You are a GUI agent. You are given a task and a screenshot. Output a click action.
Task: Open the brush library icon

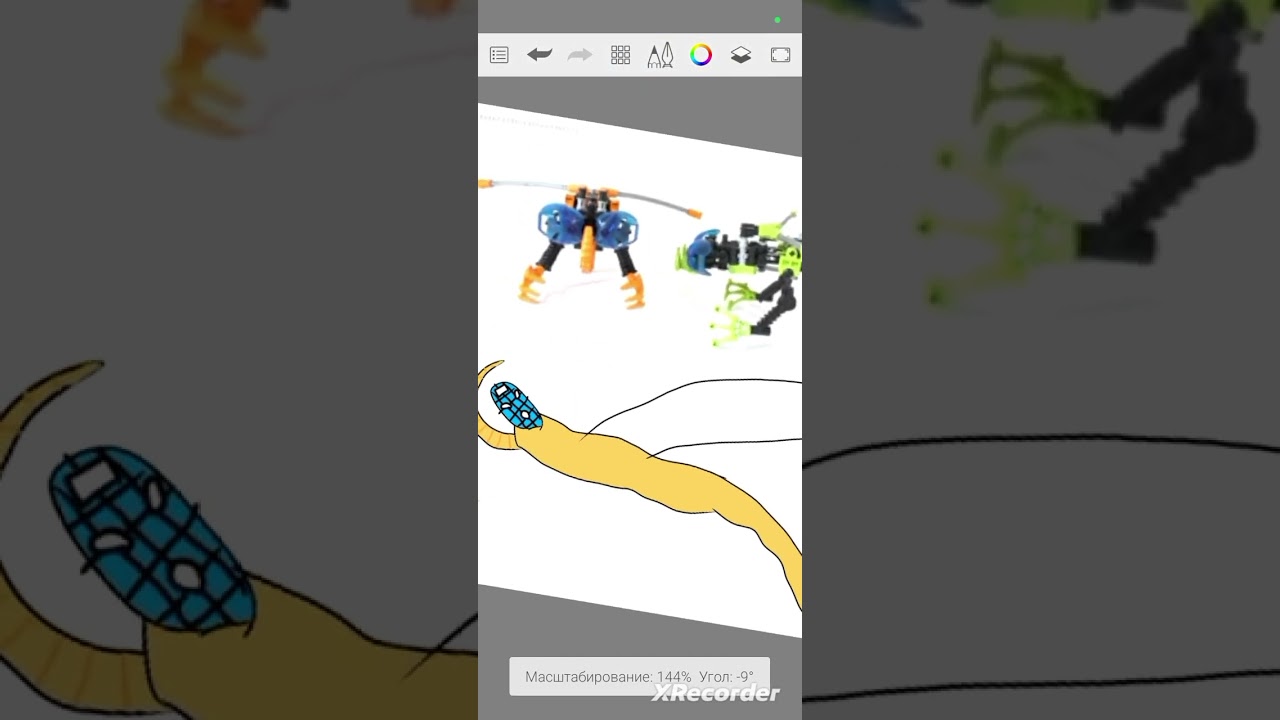660,55
